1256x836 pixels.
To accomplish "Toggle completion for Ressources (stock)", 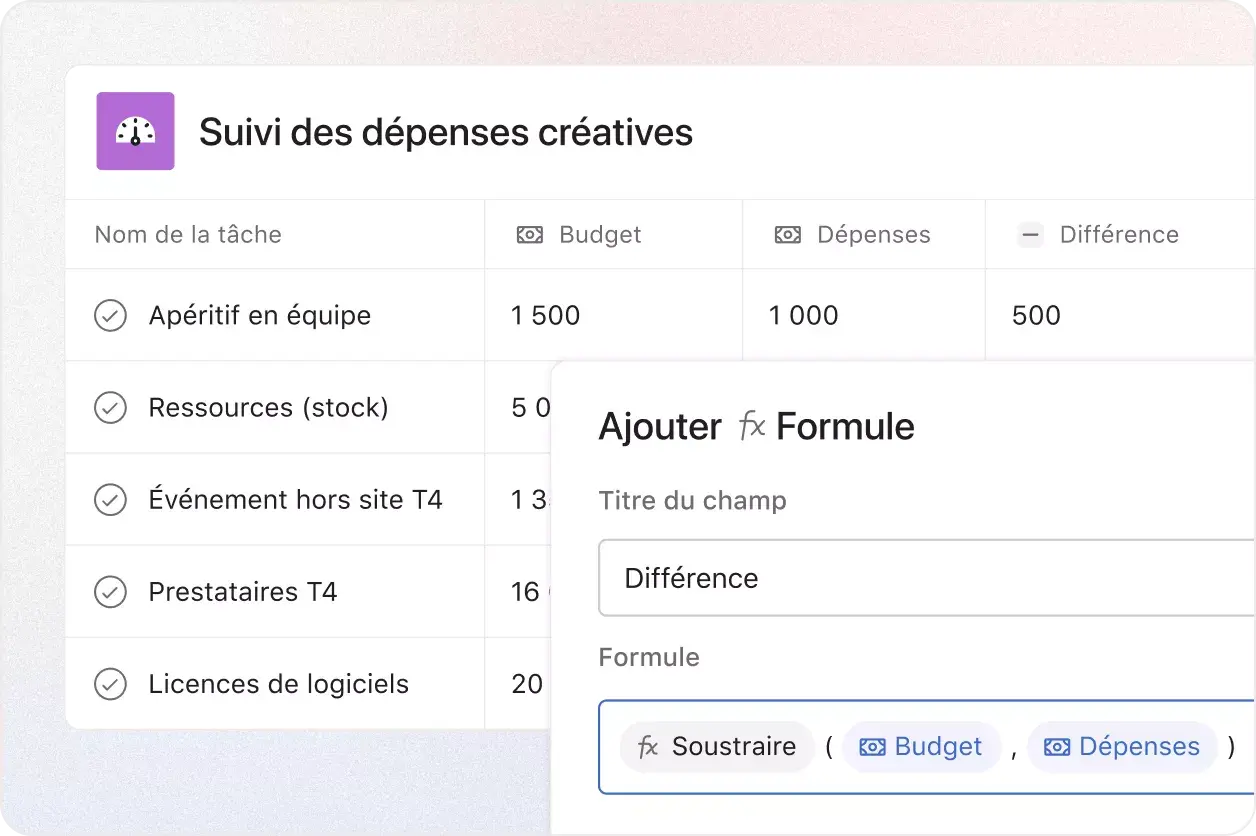I will (111, 407).
